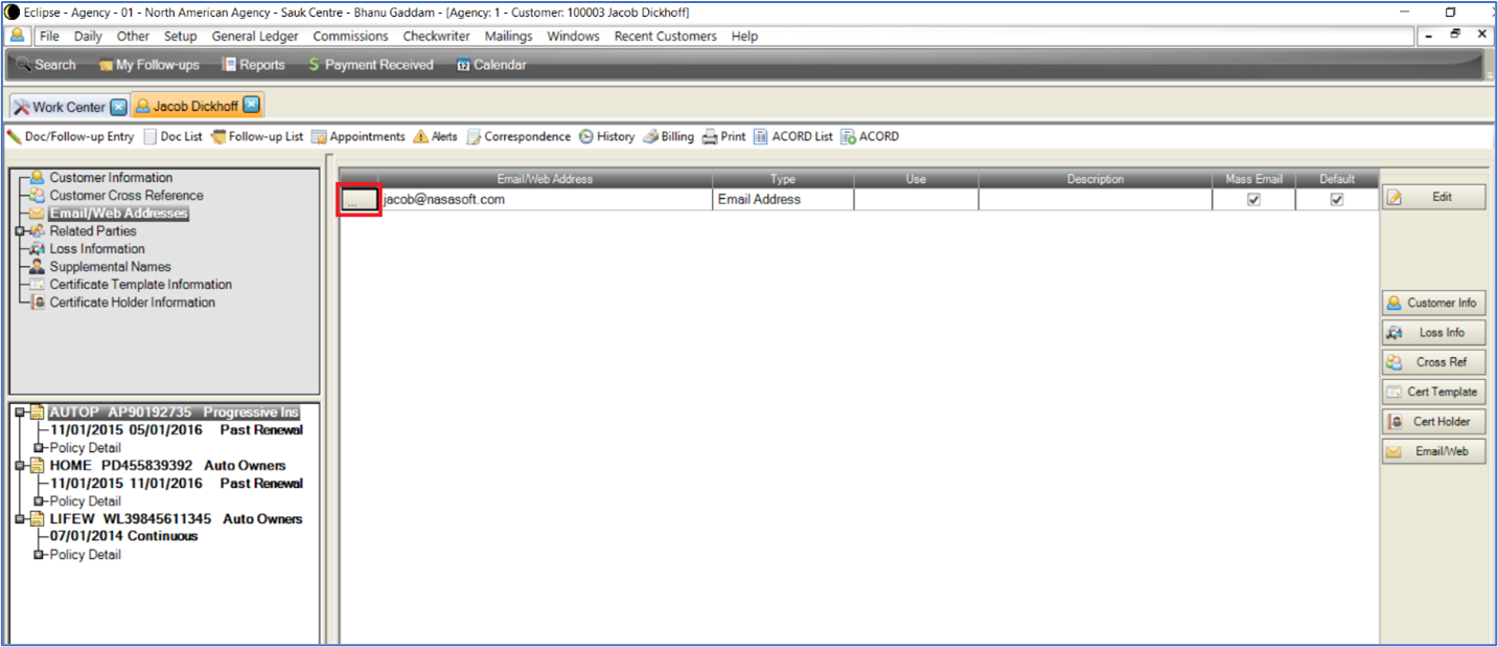This screenshot has width=1498, height=647.
Task: Open Billing from the toolbar
Action: (x=651, y=137)
